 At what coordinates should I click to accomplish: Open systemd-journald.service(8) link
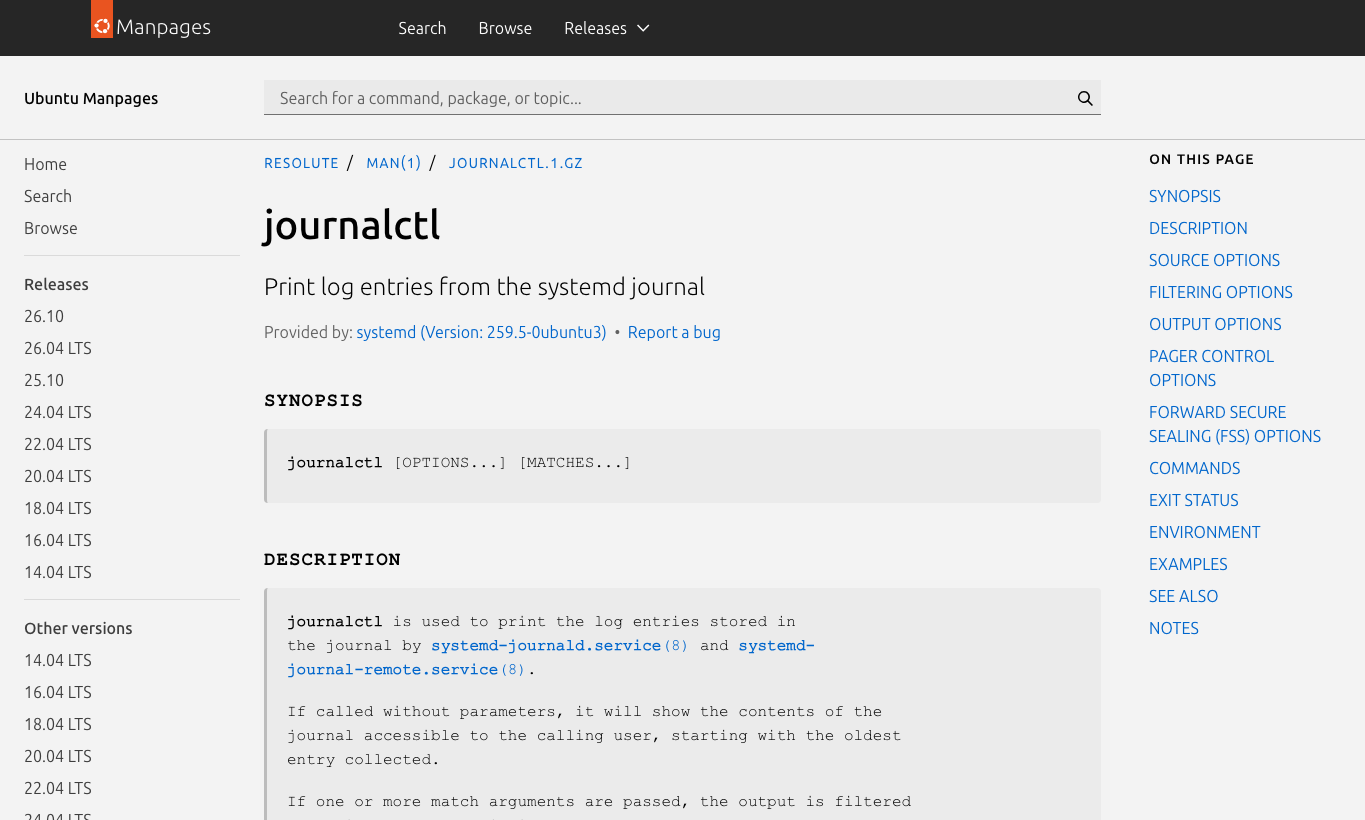560,646
